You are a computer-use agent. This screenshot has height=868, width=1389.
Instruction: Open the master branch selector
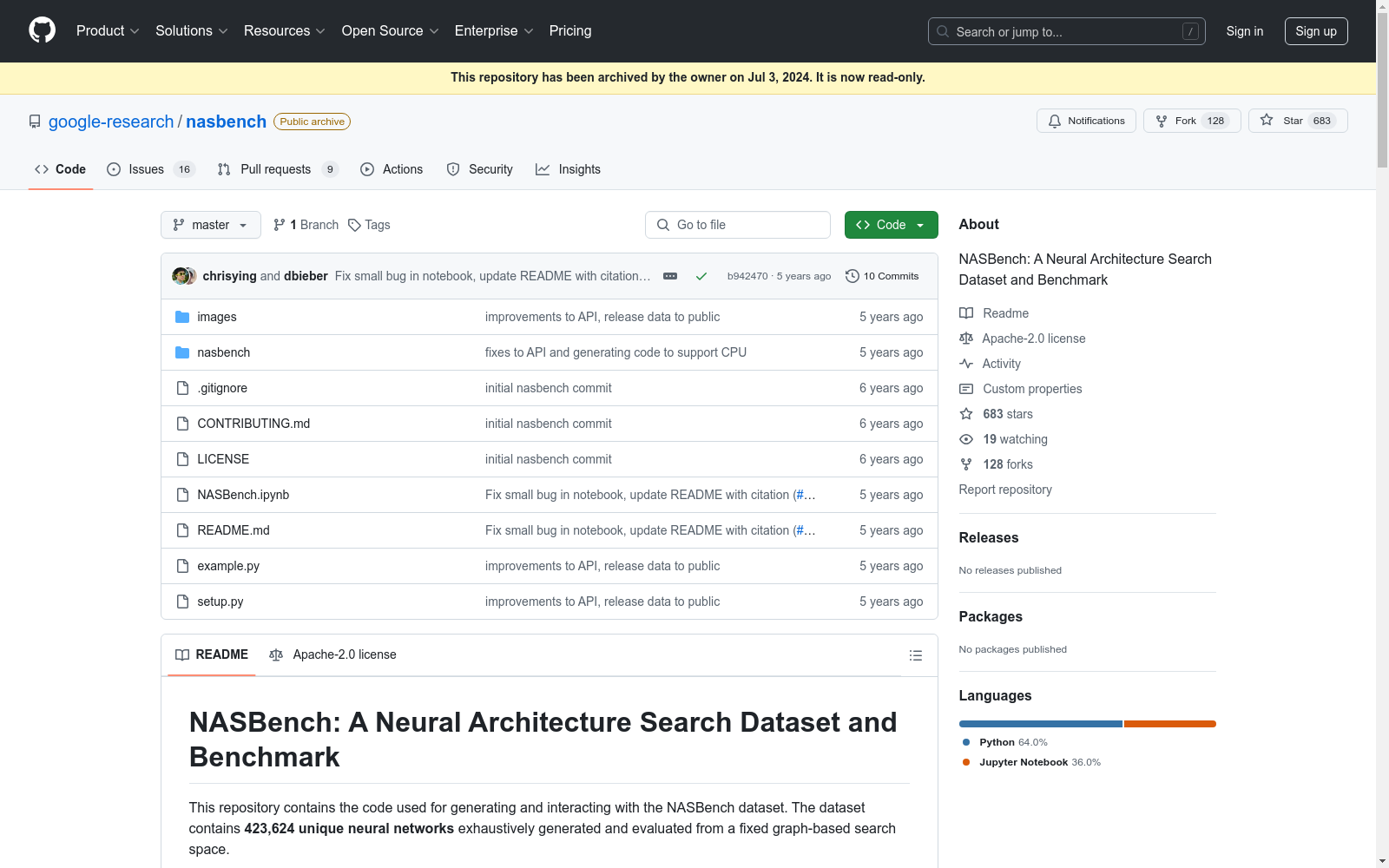(211, 225)
